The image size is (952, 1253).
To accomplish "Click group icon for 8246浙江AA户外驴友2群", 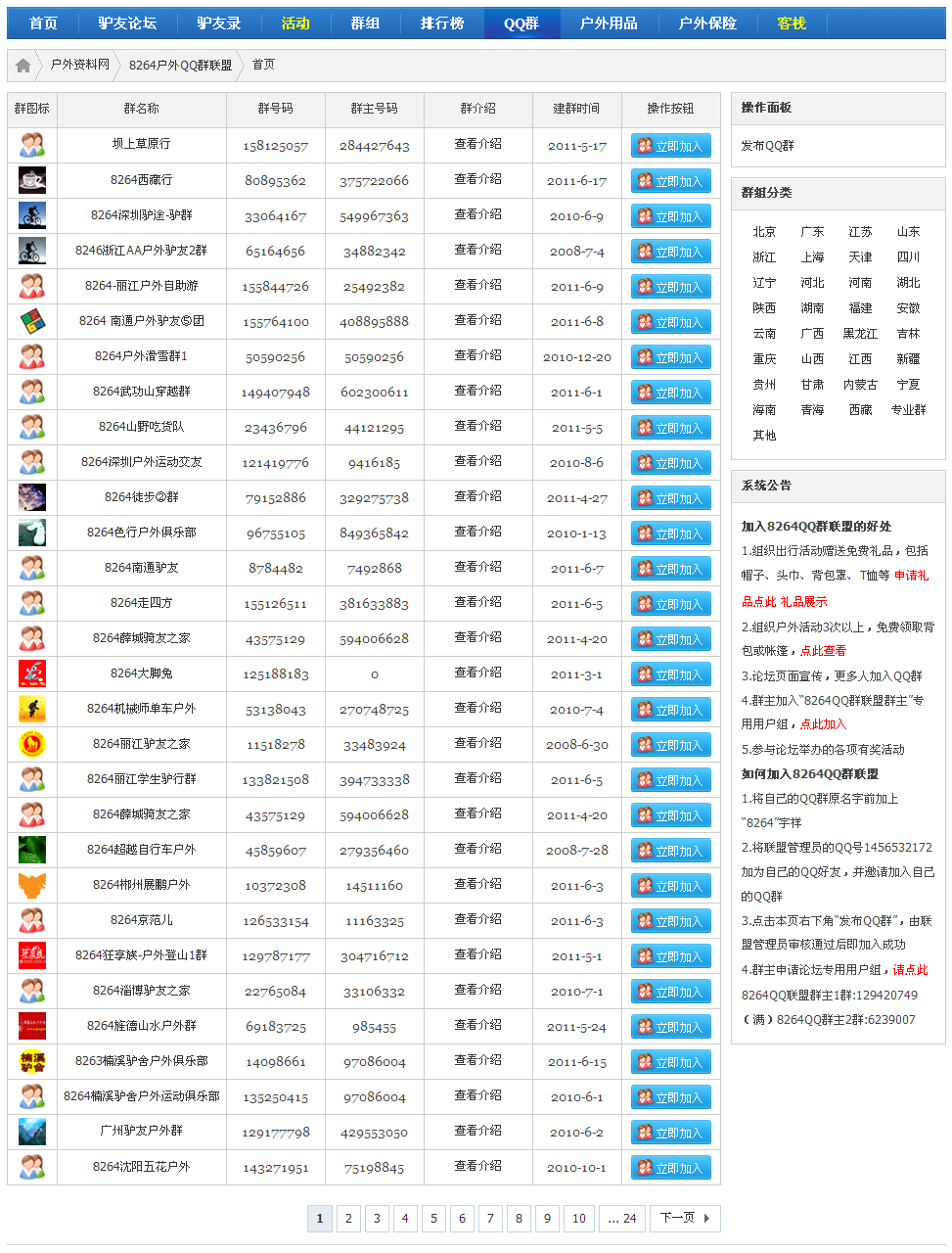I will tap(32, 251).
